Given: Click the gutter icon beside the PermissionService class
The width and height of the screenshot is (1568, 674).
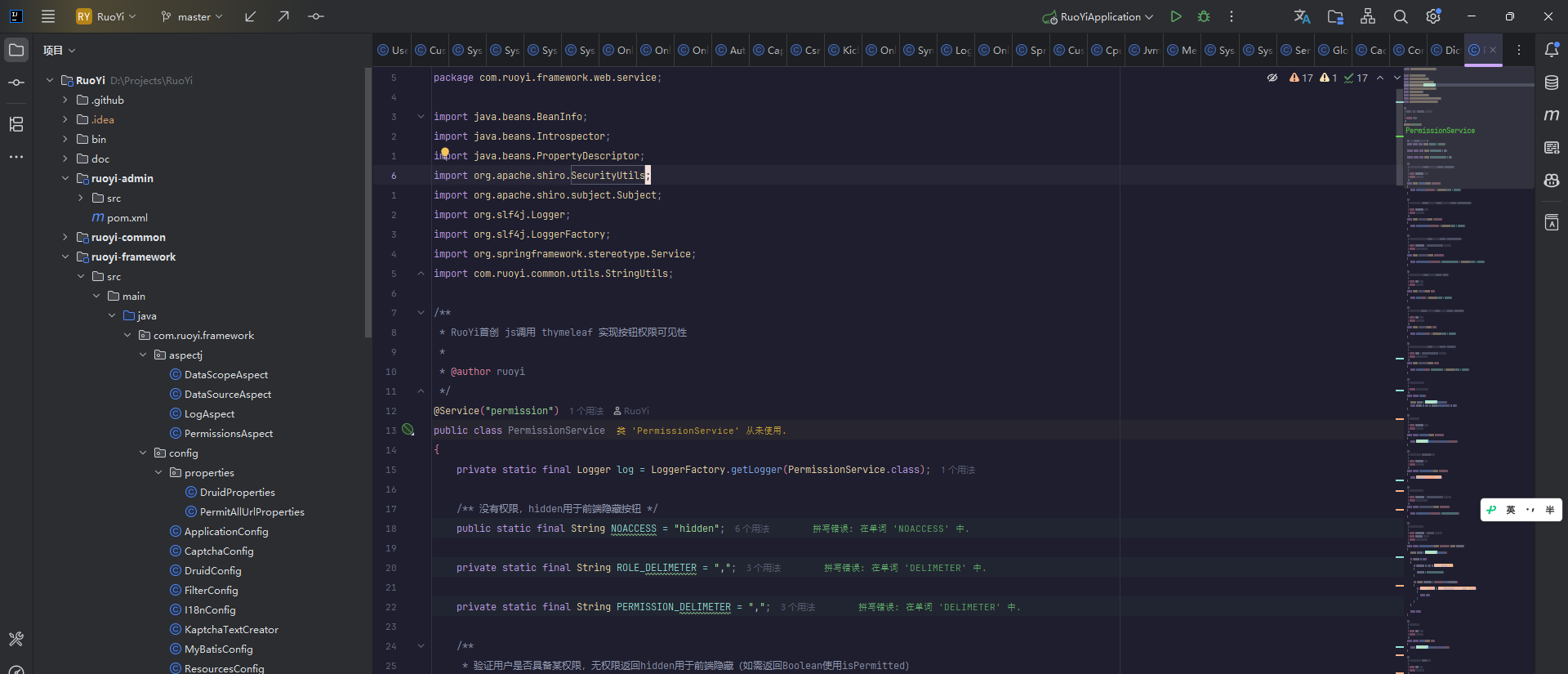Looking at the screenshot, I should click(408, 430).
